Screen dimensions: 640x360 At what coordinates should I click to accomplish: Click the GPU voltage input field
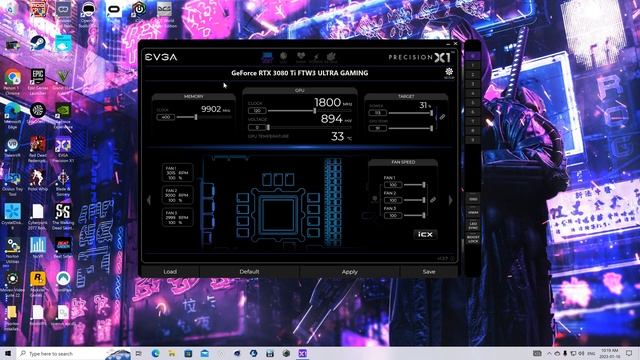click(257, 128)
